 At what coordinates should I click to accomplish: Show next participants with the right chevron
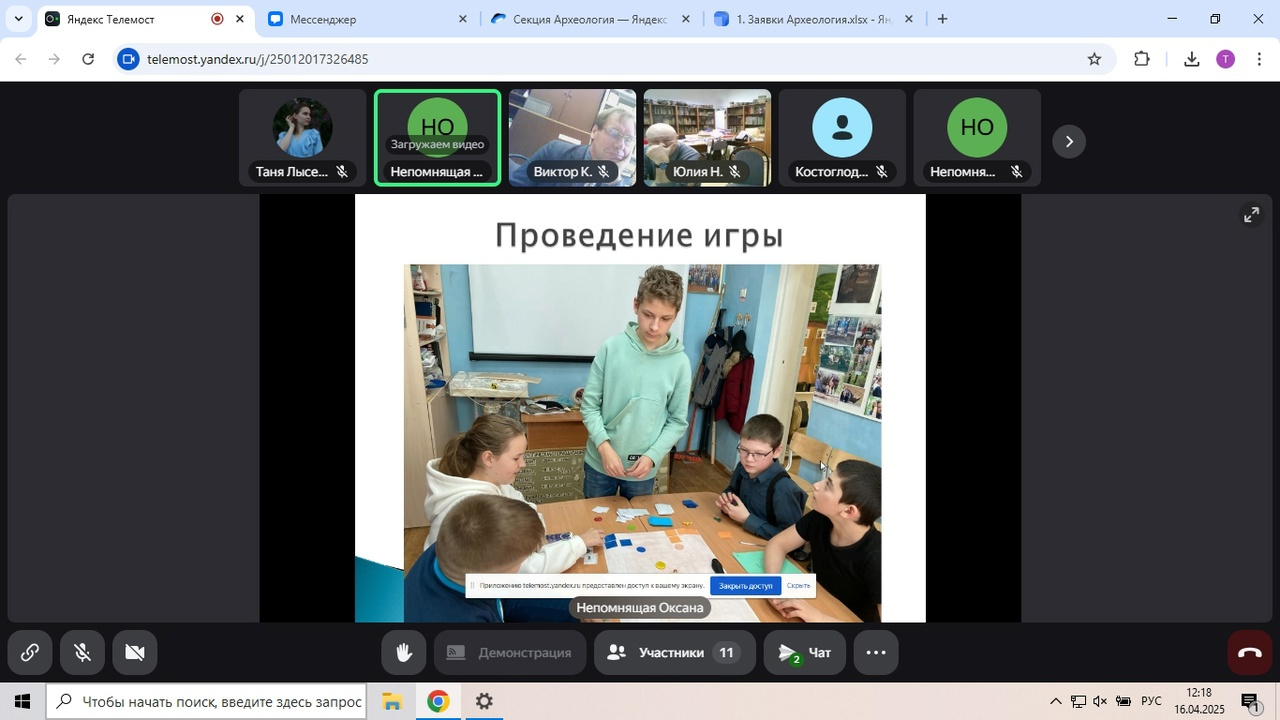1069,141
